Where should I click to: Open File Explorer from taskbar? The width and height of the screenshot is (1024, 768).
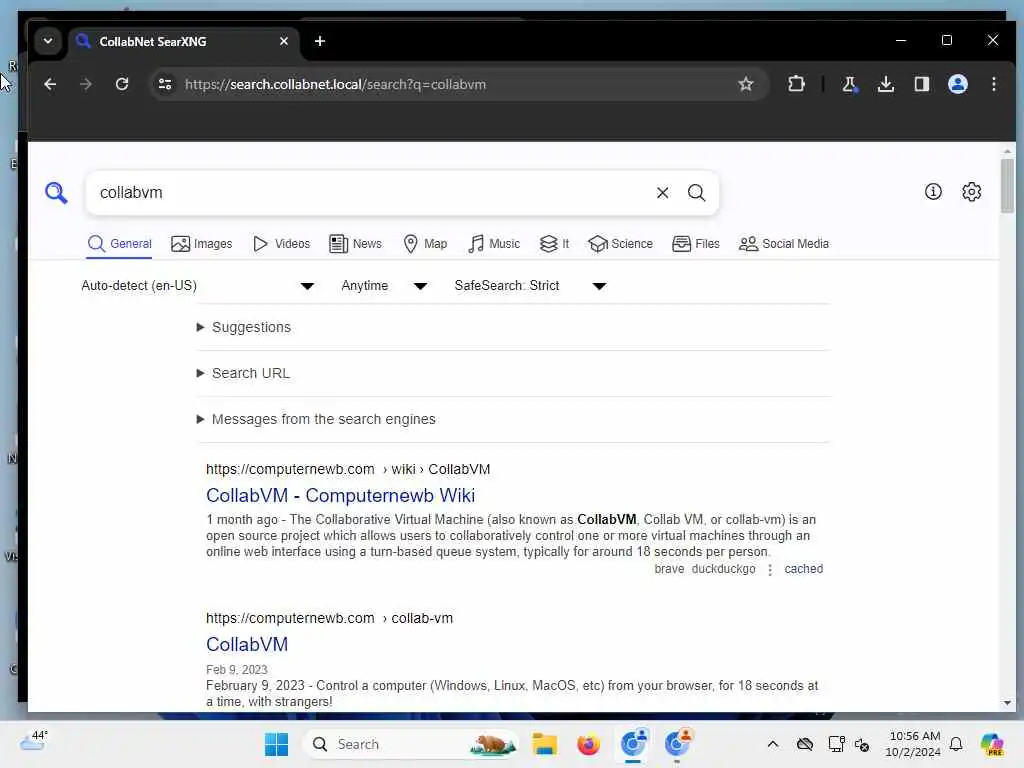tap(544, 744)
